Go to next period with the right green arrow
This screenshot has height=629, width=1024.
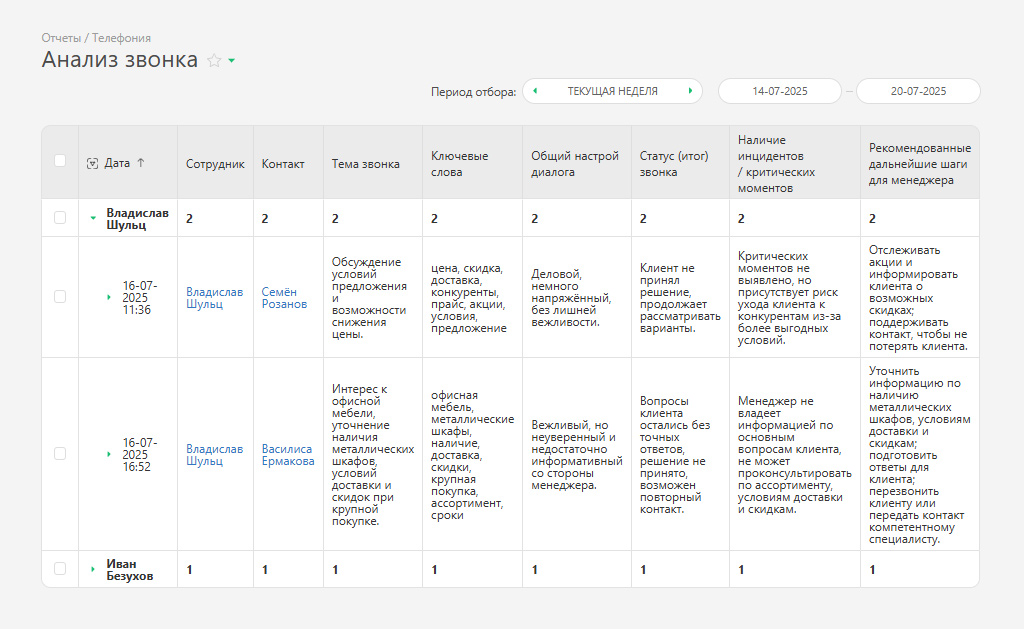[690, 91]
